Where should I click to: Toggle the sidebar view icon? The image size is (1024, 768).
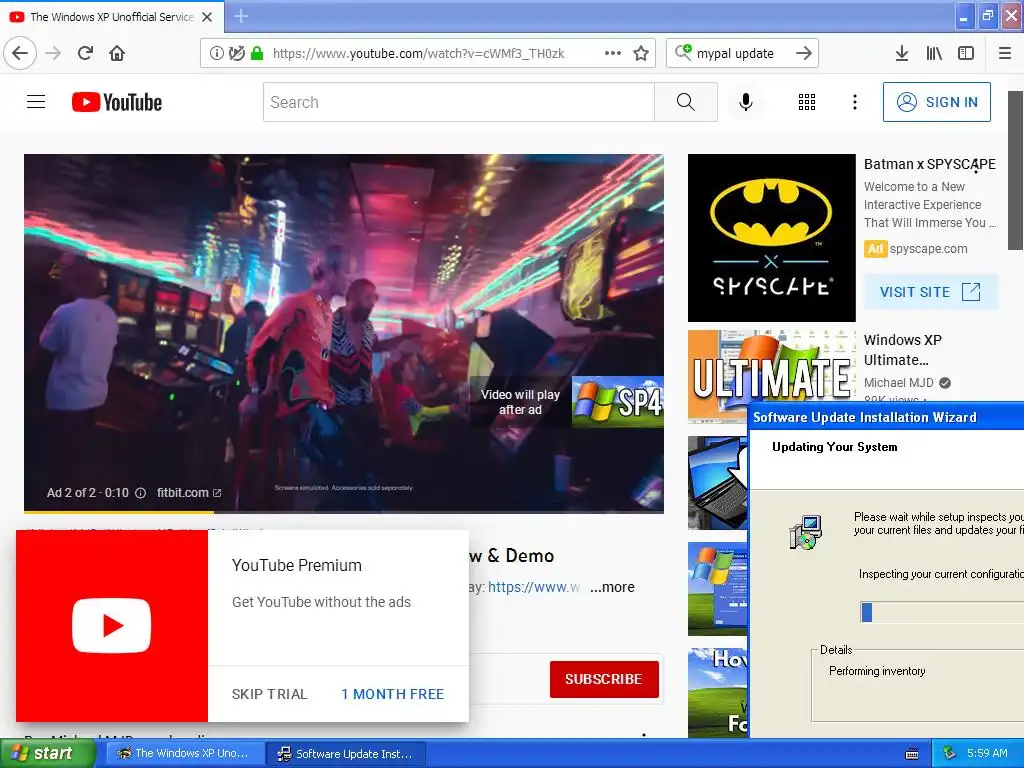[966, 53]
